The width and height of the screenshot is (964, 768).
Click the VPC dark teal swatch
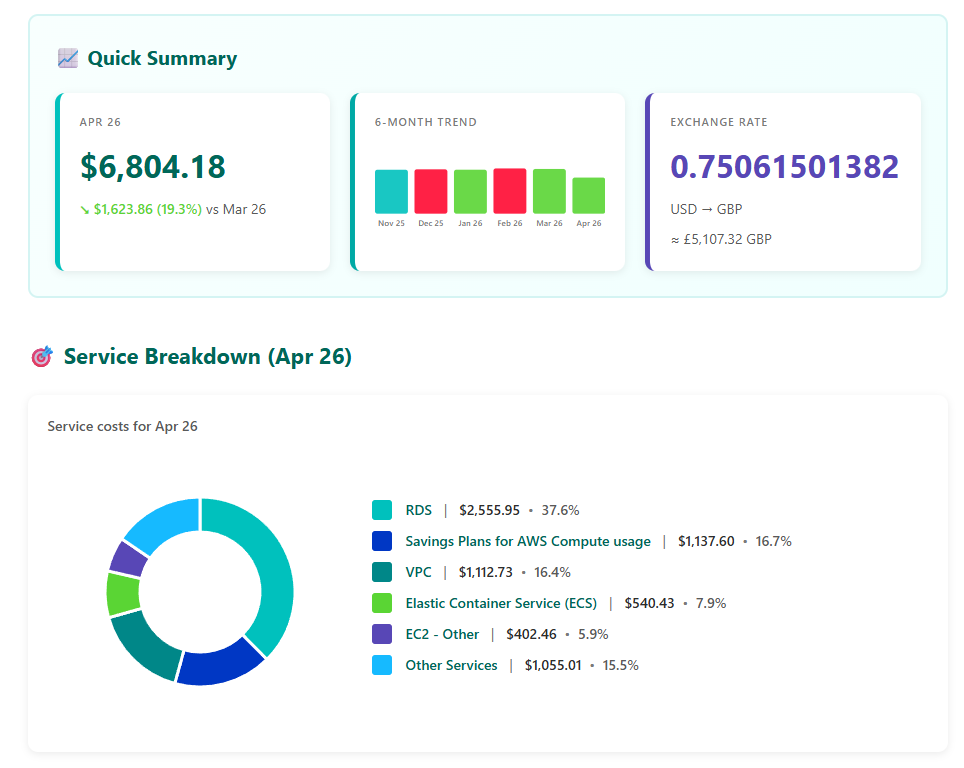click(x=382, y=572)
